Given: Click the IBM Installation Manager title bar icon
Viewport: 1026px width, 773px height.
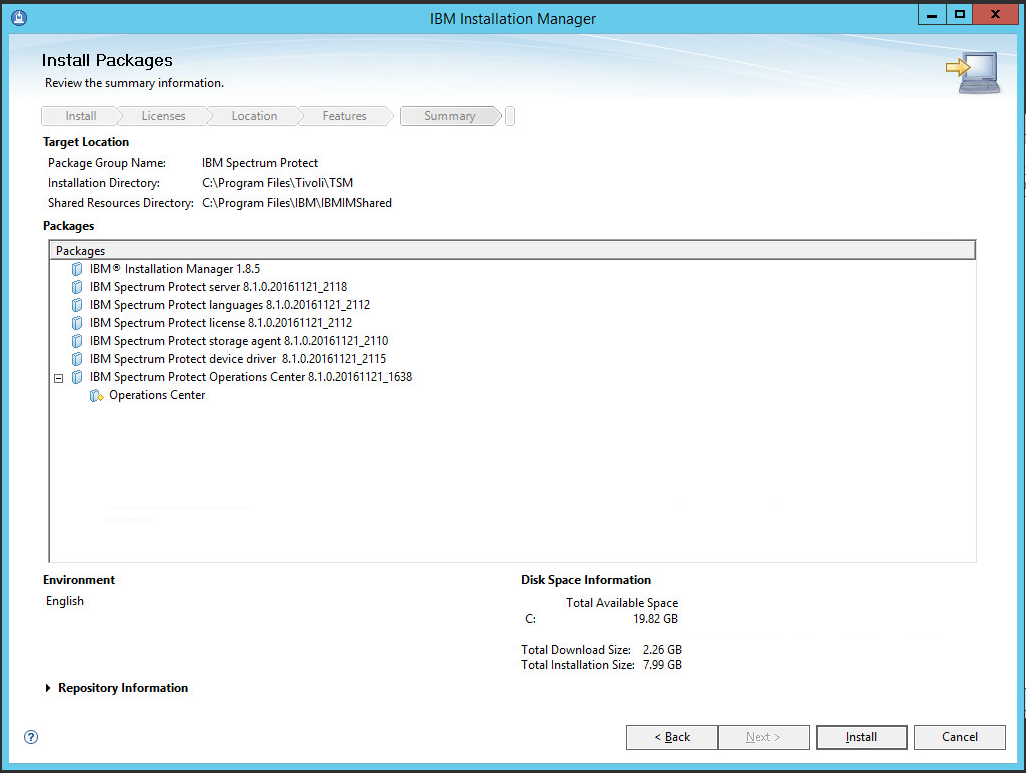Looking at the screenshot, I should pos(17,17).
